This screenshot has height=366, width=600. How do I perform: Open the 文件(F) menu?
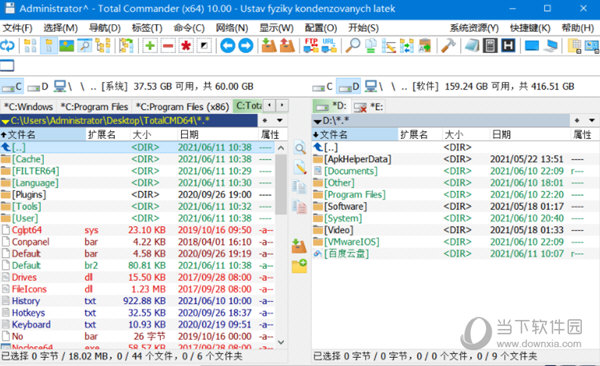coord(18,28)
